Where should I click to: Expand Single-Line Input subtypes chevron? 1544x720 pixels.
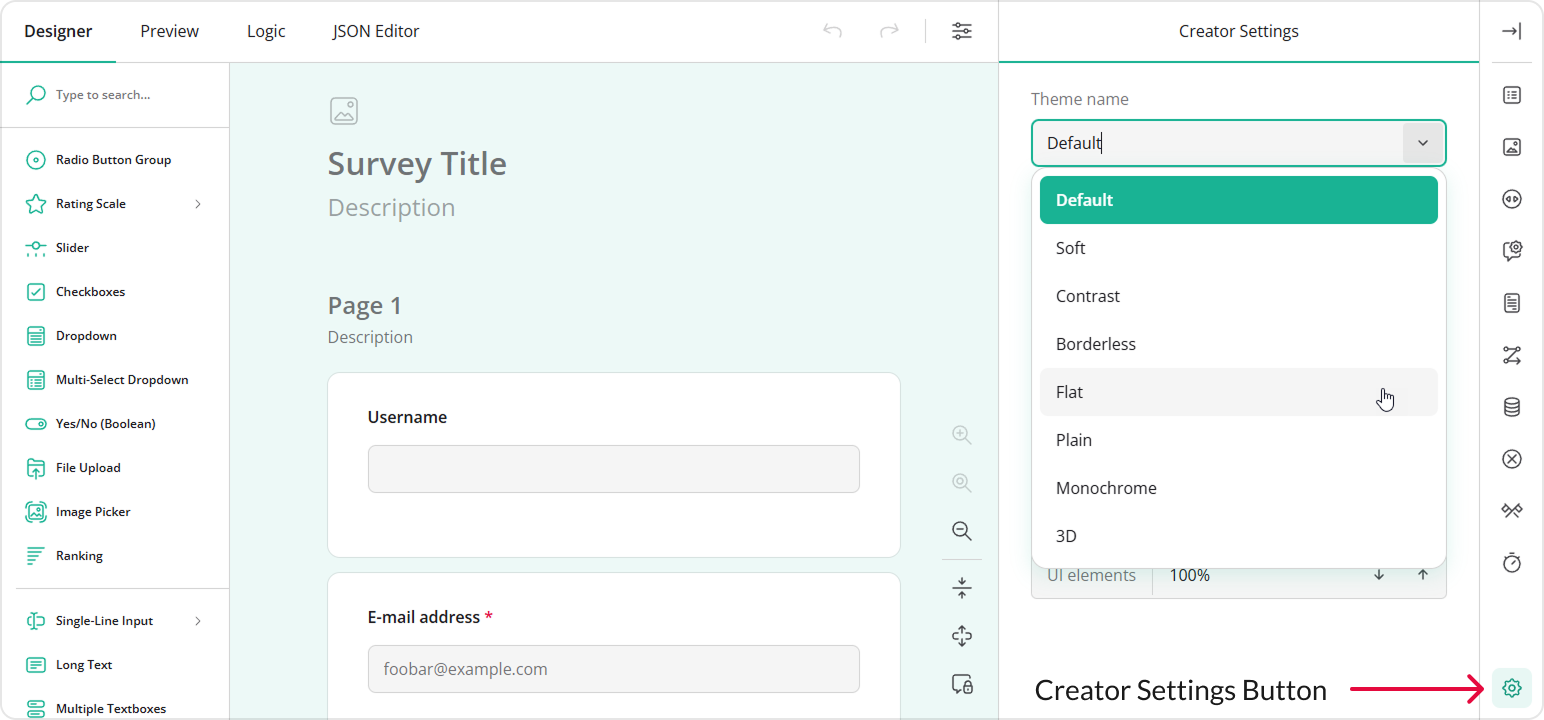198,621
